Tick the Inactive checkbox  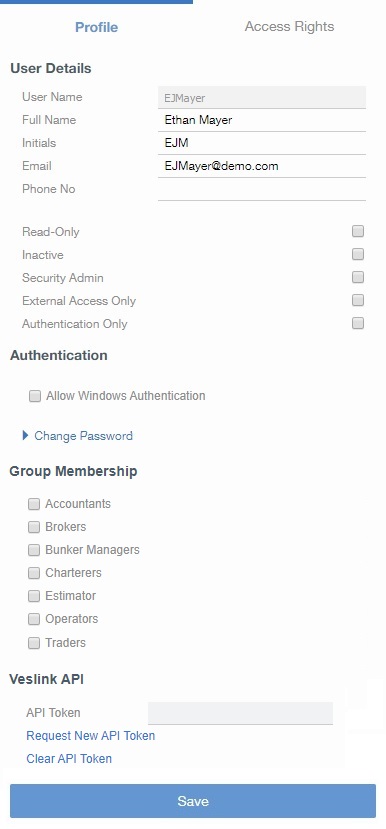tap(358, 254)
